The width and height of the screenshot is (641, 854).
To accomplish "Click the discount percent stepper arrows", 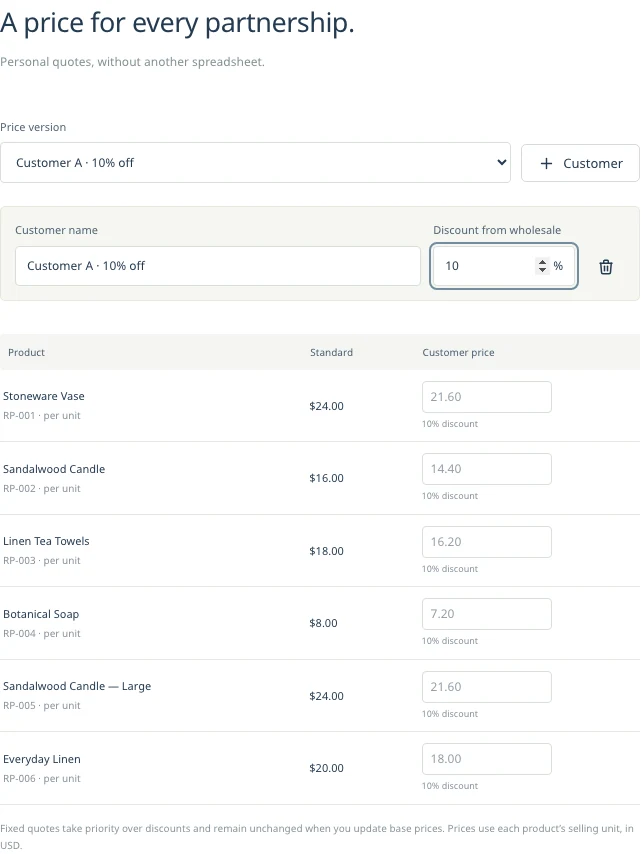I will click(x=542, y=266).
